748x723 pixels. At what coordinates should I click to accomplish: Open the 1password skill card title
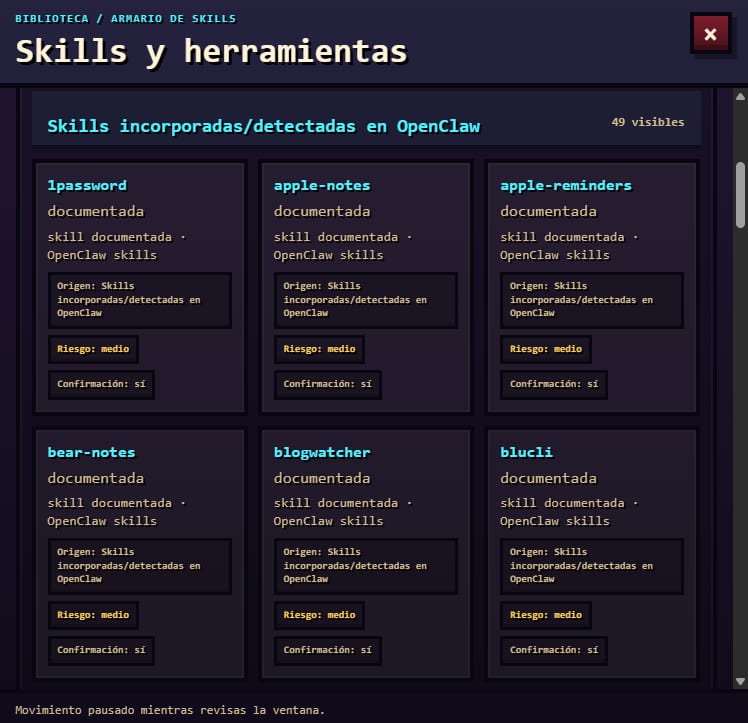pyautogui.click(x=87, y=186)
